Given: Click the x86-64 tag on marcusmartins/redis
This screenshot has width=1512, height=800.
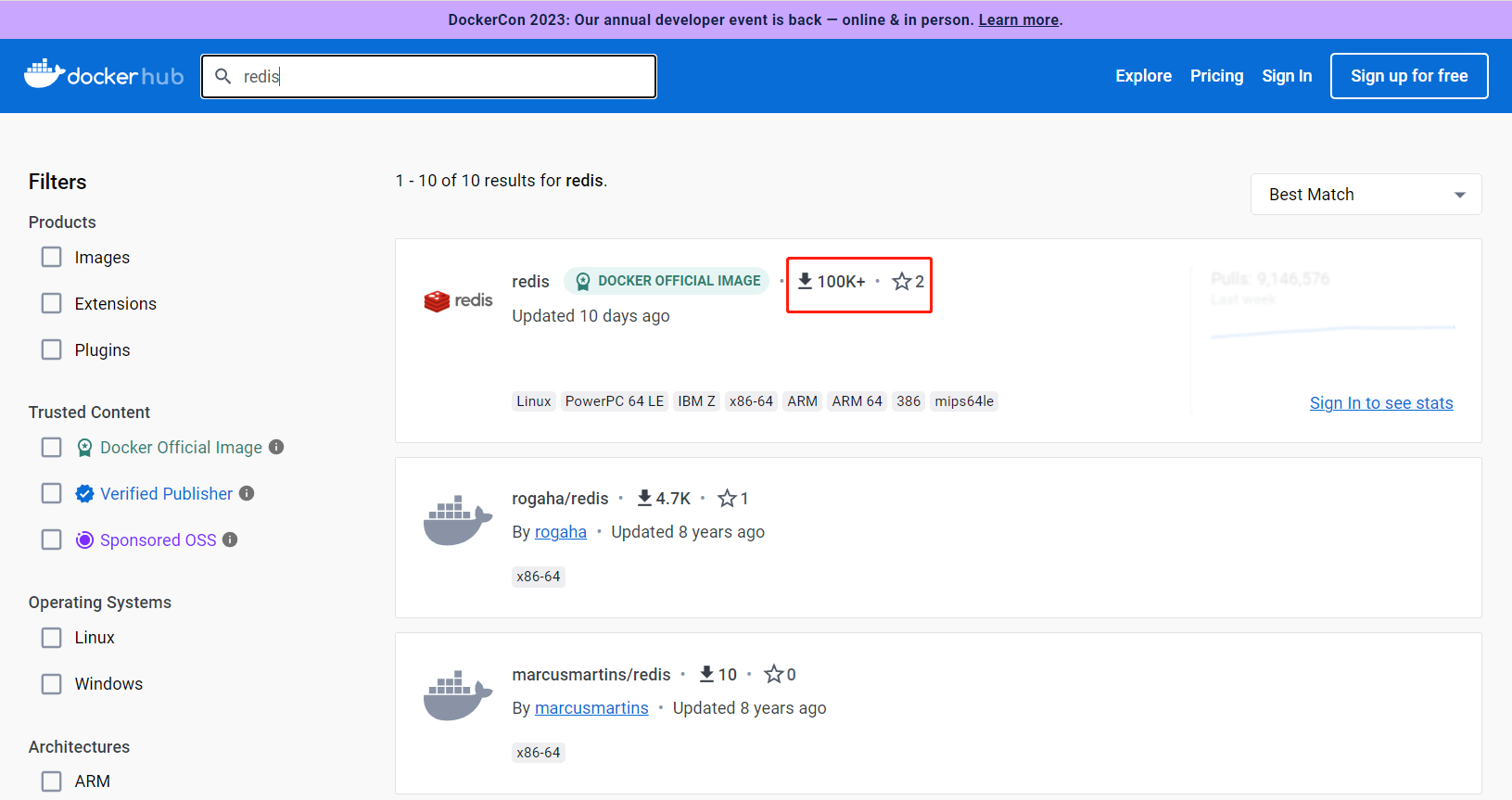Looking at the screenshot, I should (539, 753).
